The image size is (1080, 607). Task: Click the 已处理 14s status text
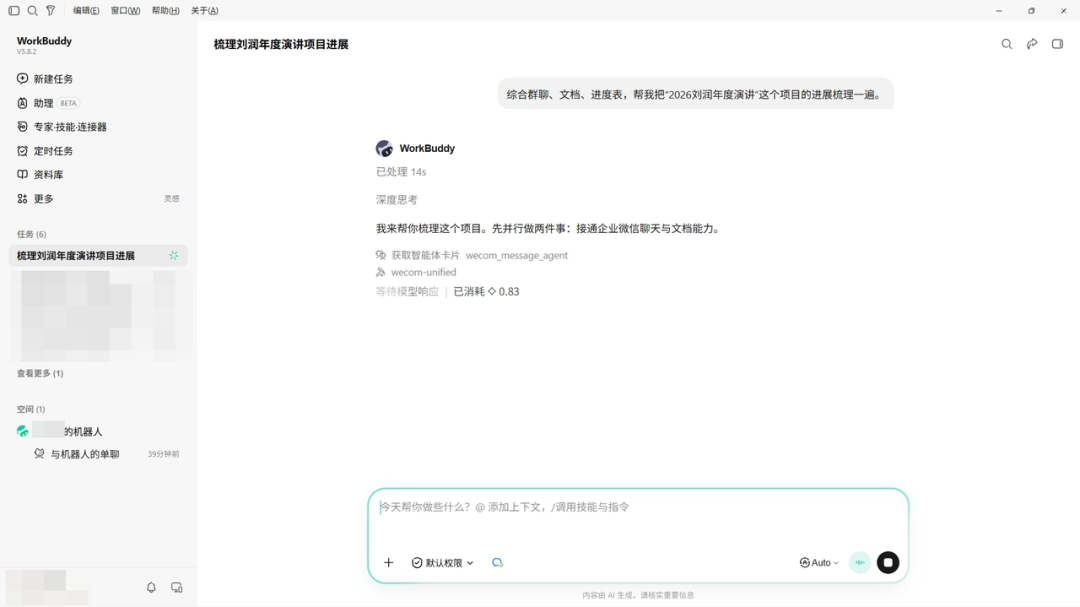click(401, 172)
